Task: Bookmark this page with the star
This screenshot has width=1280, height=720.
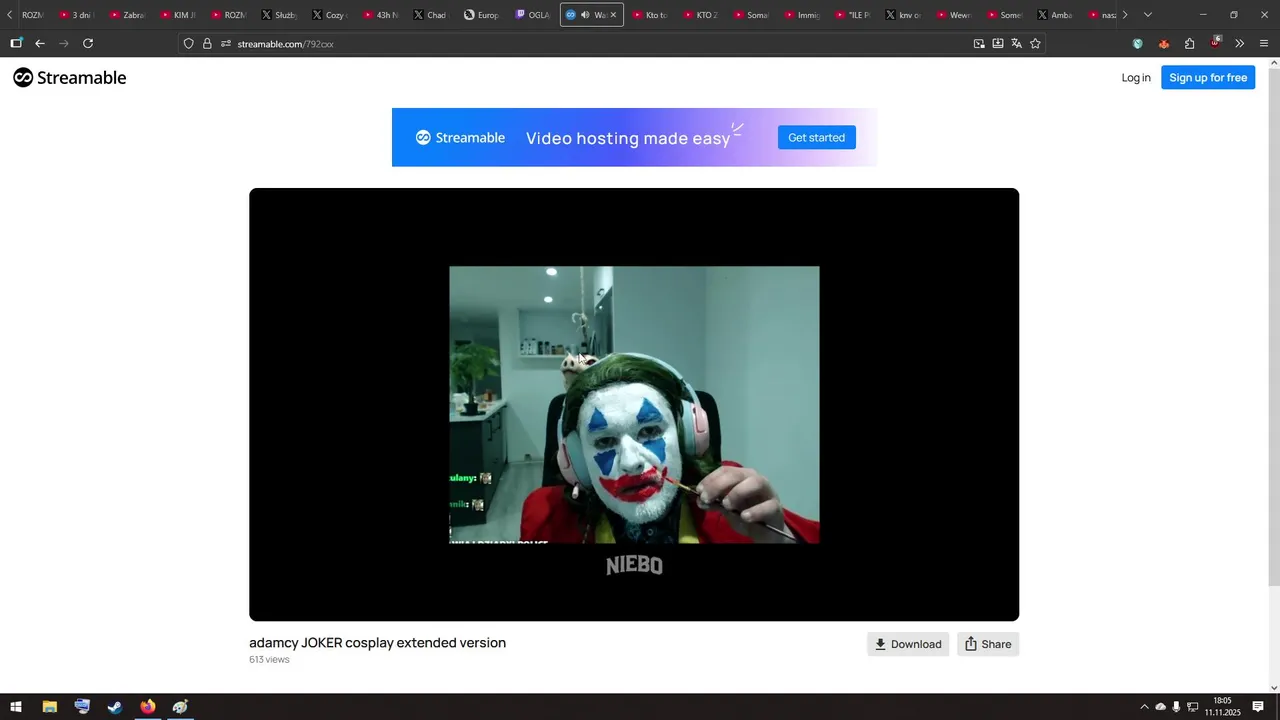Action: pos(1035,44)
